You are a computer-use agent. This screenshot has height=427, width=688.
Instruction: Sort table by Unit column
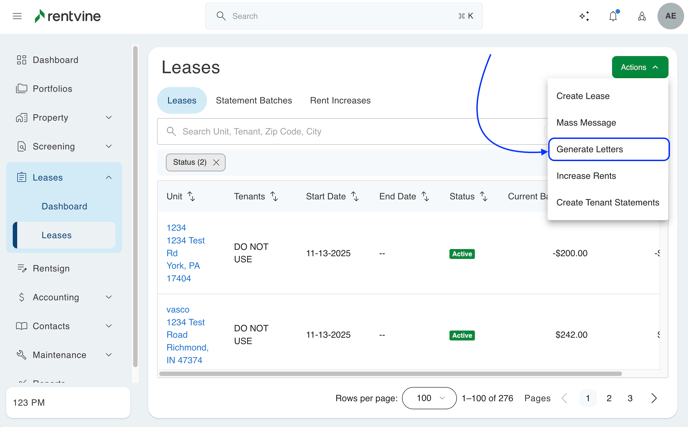tap(191, 197)
